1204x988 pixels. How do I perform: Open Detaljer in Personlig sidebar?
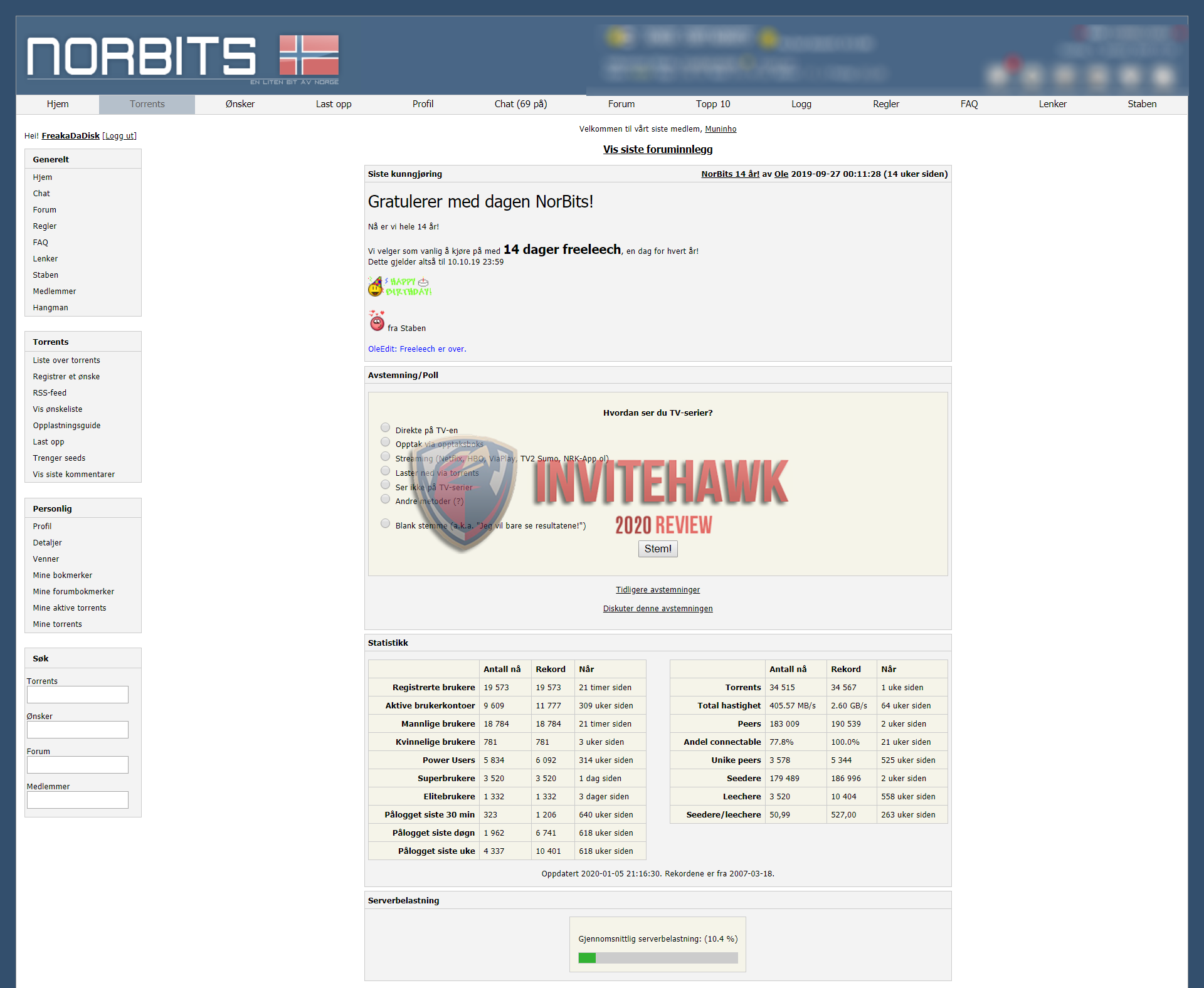pos(48,543)
